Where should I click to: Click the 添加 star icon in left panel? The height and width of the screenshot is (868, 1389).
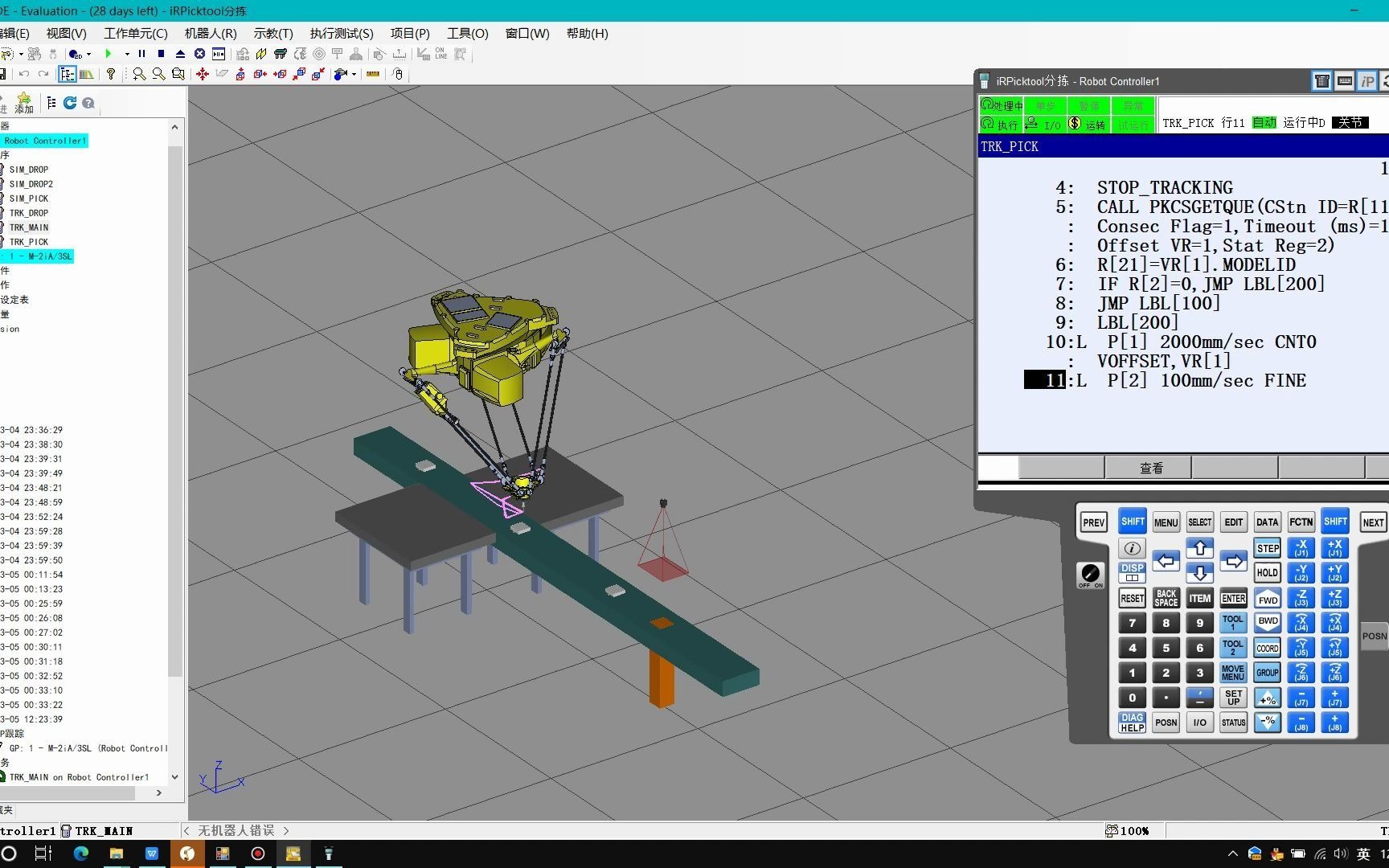(24, 103)
